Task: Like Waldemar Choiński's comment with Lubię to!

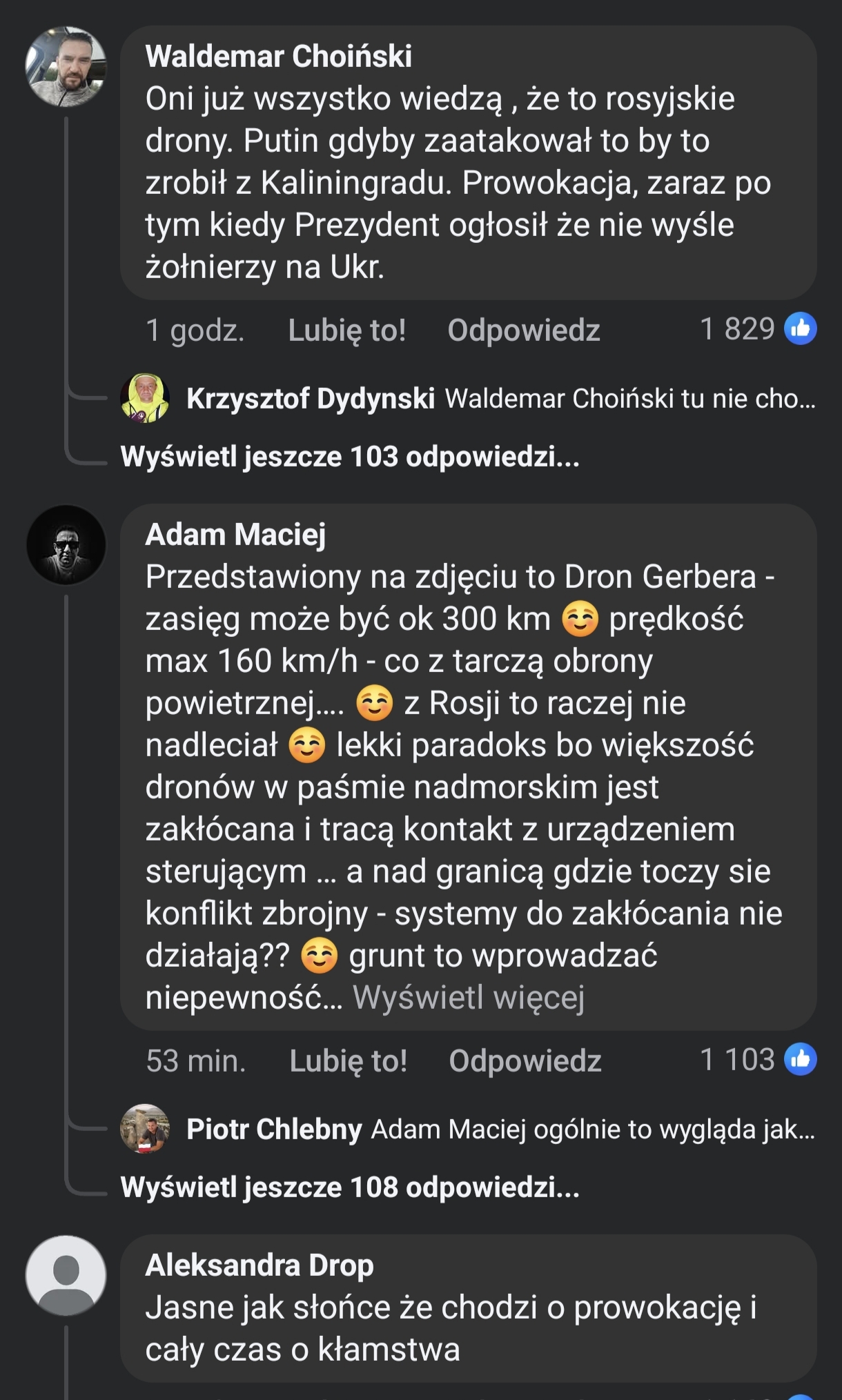Action: [x=346, y=331]
